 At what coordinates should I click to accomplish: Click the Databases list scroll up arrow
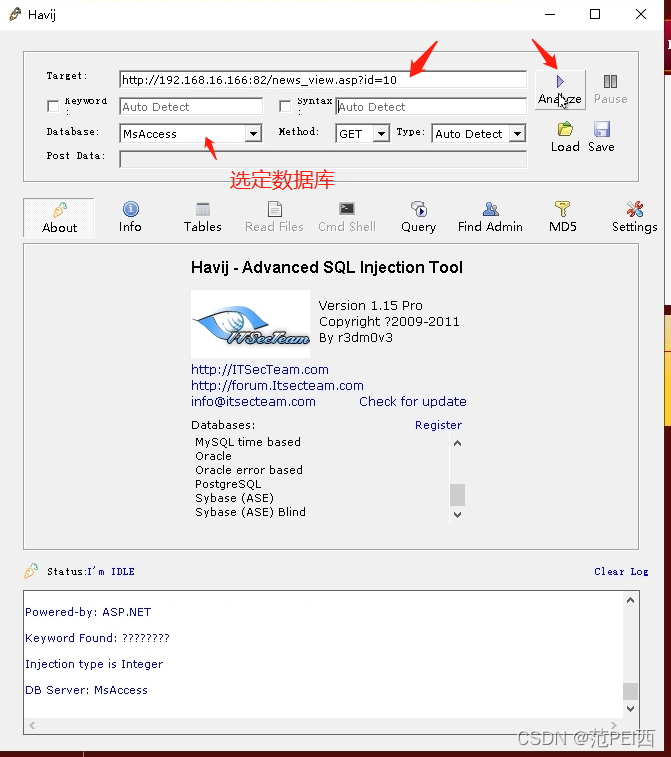[458, 443]
